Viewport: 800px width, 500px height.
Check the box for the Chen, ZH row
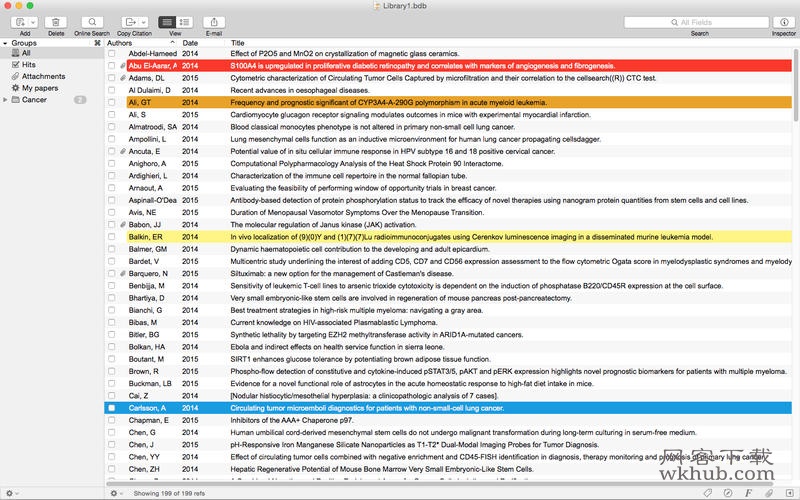tap(111, 469)
